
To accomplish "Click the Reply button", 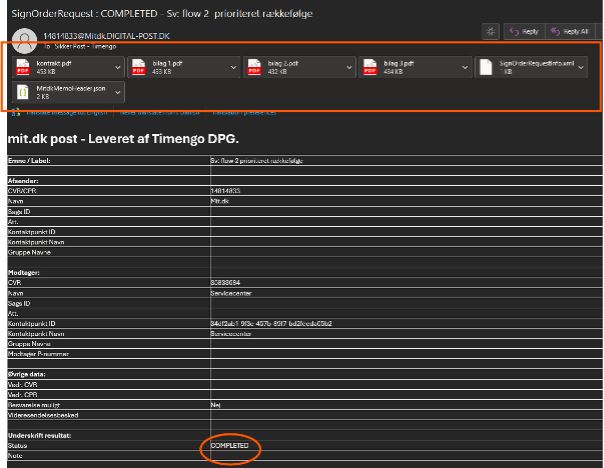I will [x=525, y=31].
